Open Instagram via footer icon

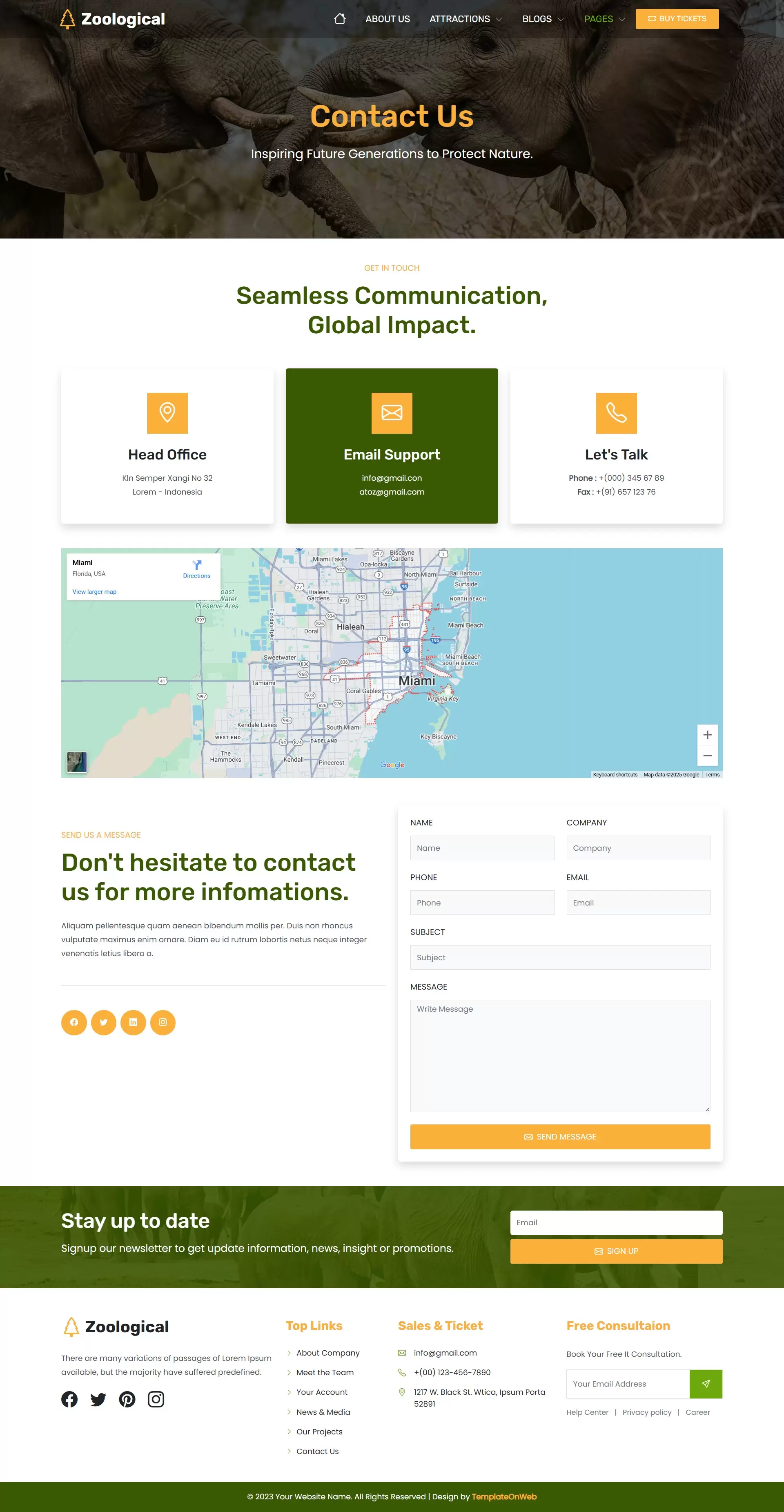click(x=156, y=1399)
